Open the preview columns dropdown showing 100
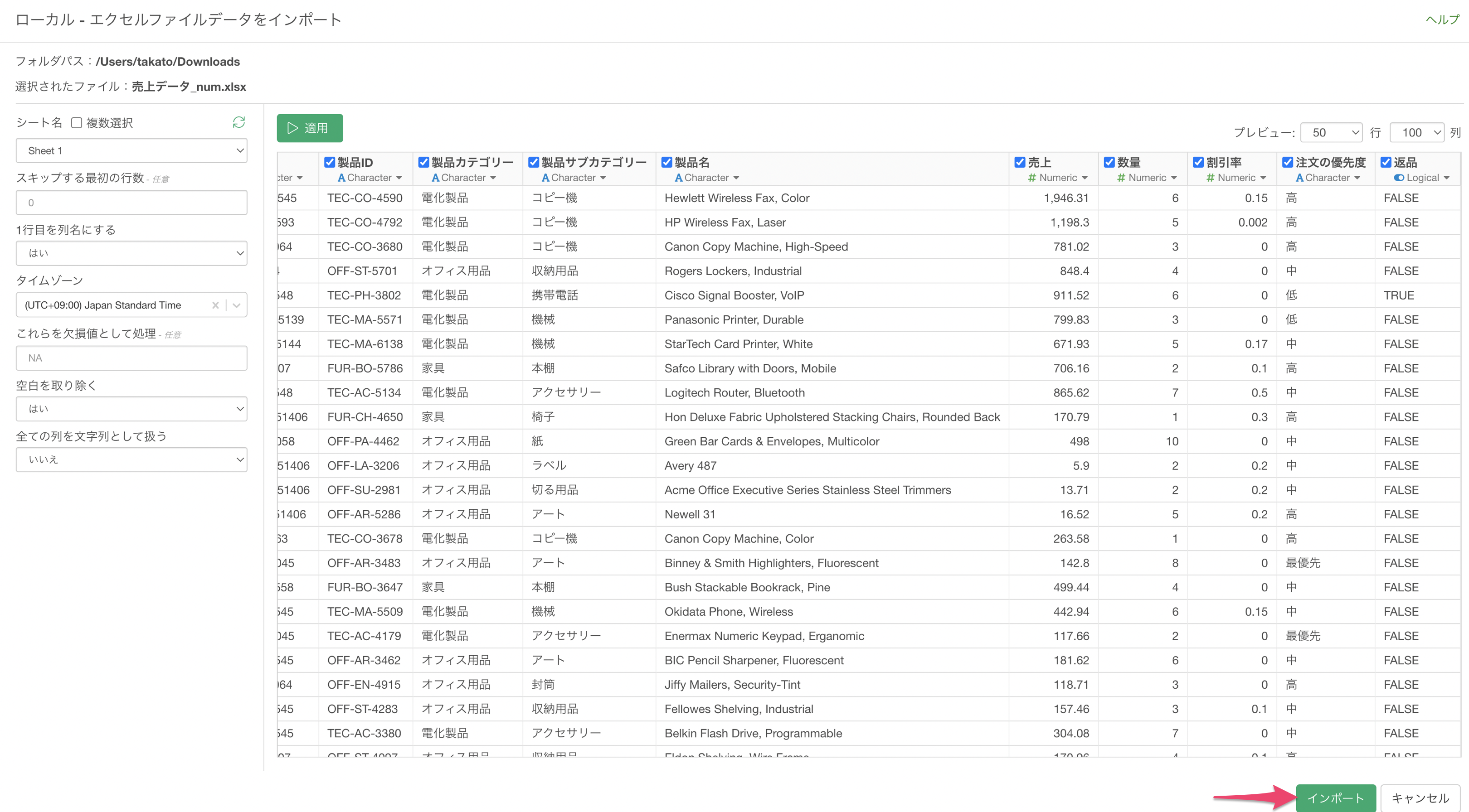 (1416, 133)
